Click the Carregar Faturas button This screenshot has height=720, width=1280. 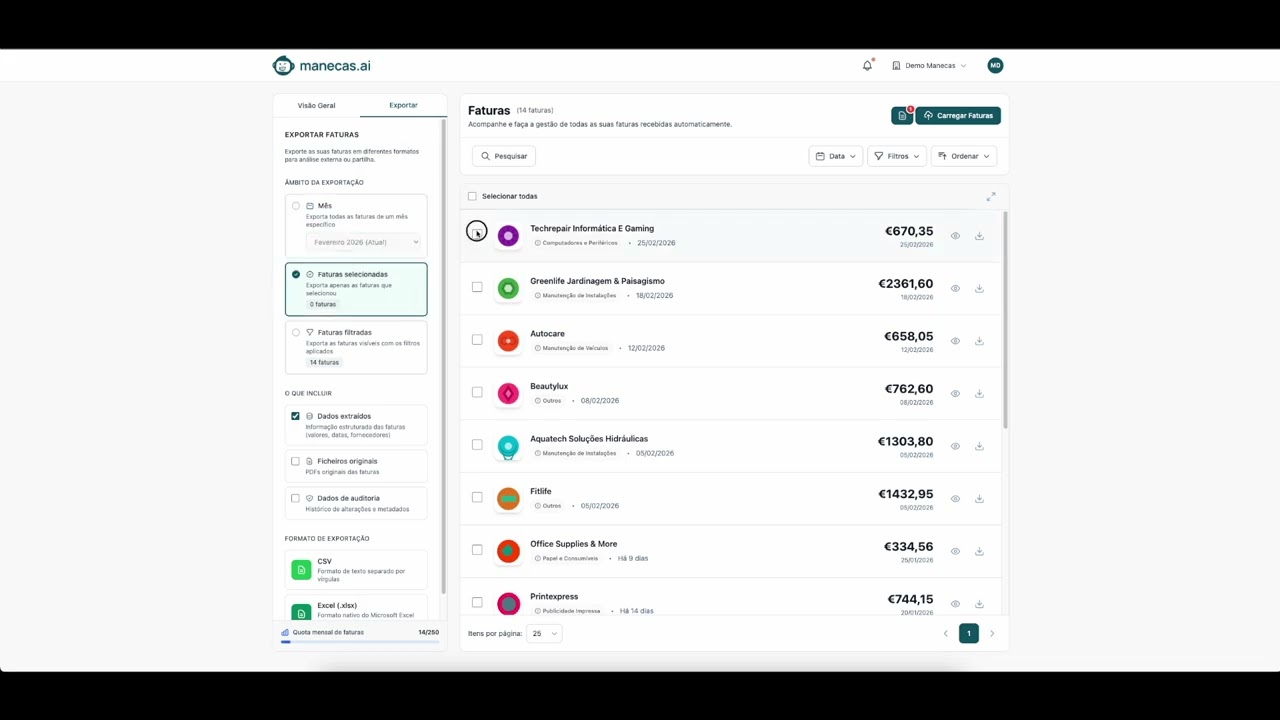click(958, 116)
